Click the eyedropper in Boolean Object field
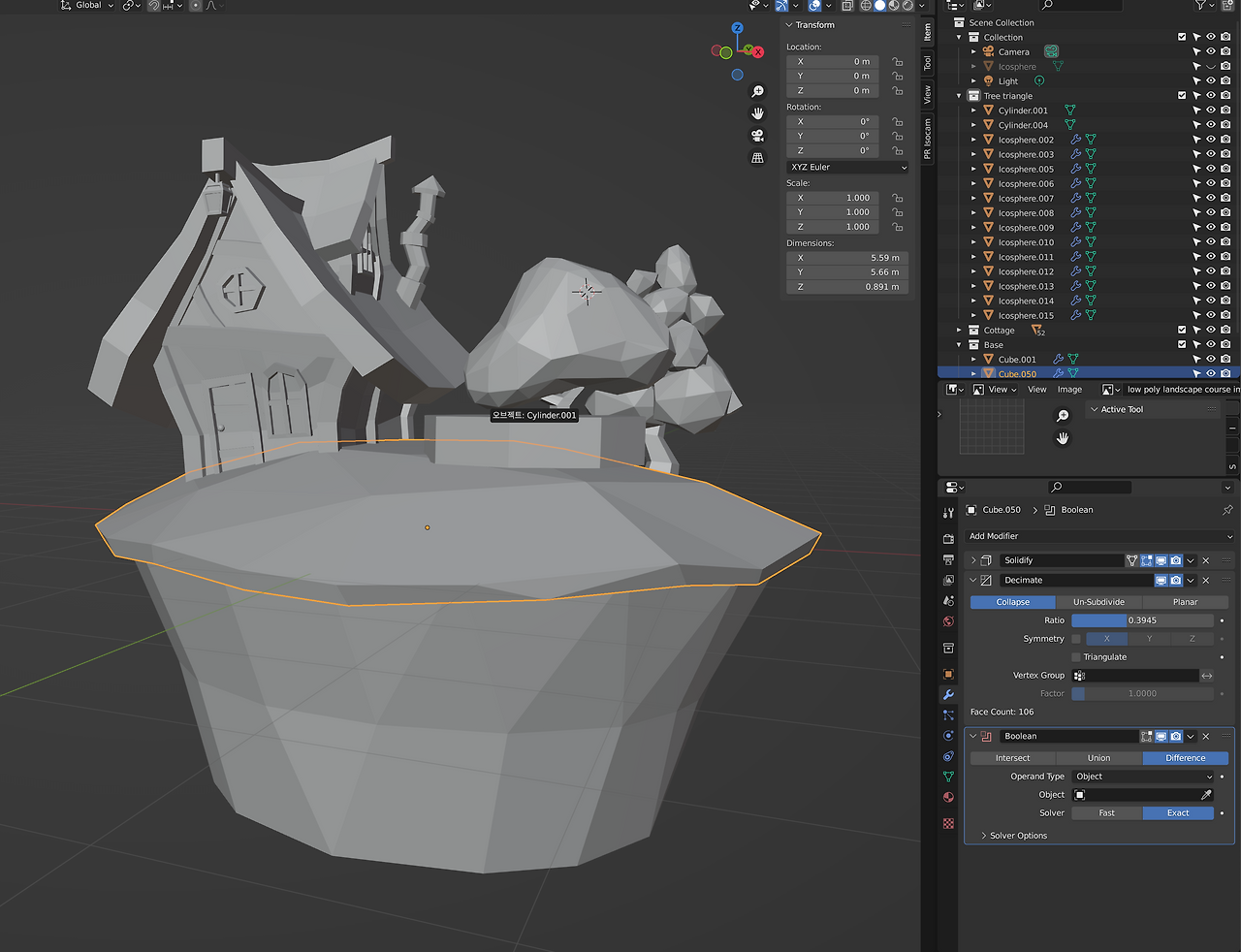 click(x=1206, y=795)
